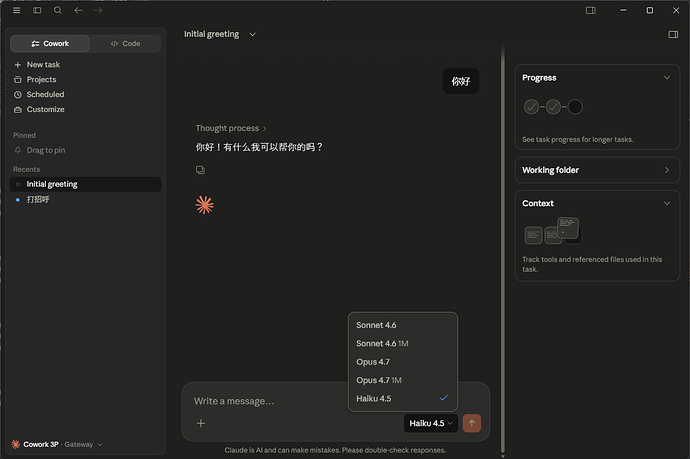Click 'Track tools and referenced files' description
Screen dimensions: 690x459
[592, 264]
